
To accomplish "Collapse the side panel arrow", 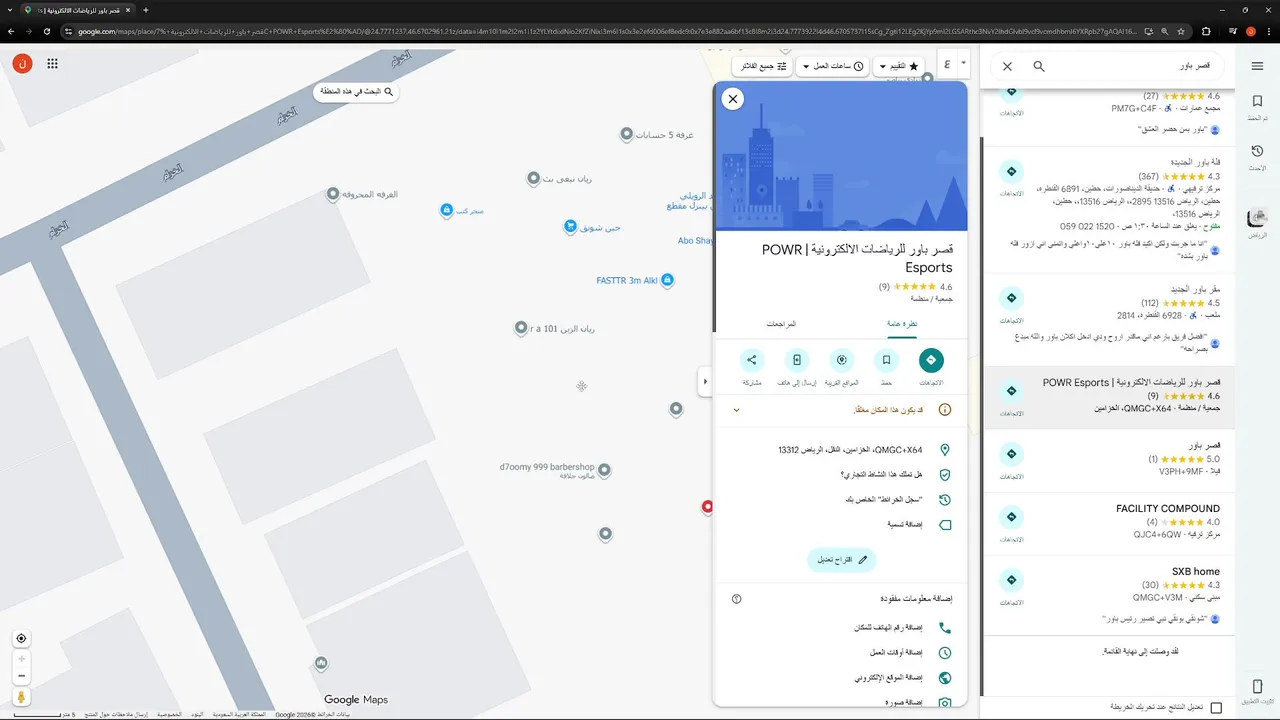I will (705, 381).
